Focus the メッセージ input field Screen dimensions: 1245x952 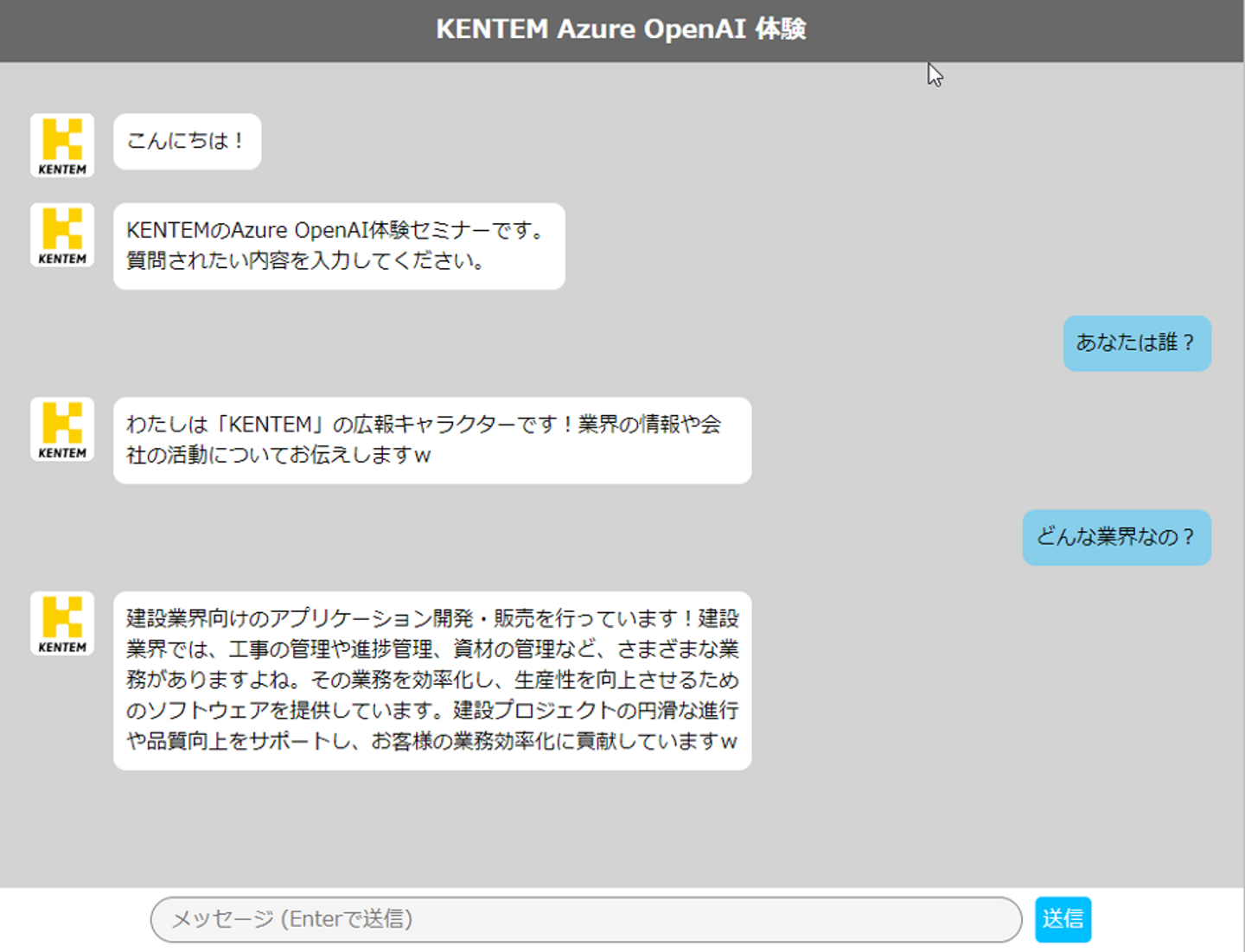(x=586, y=919)
